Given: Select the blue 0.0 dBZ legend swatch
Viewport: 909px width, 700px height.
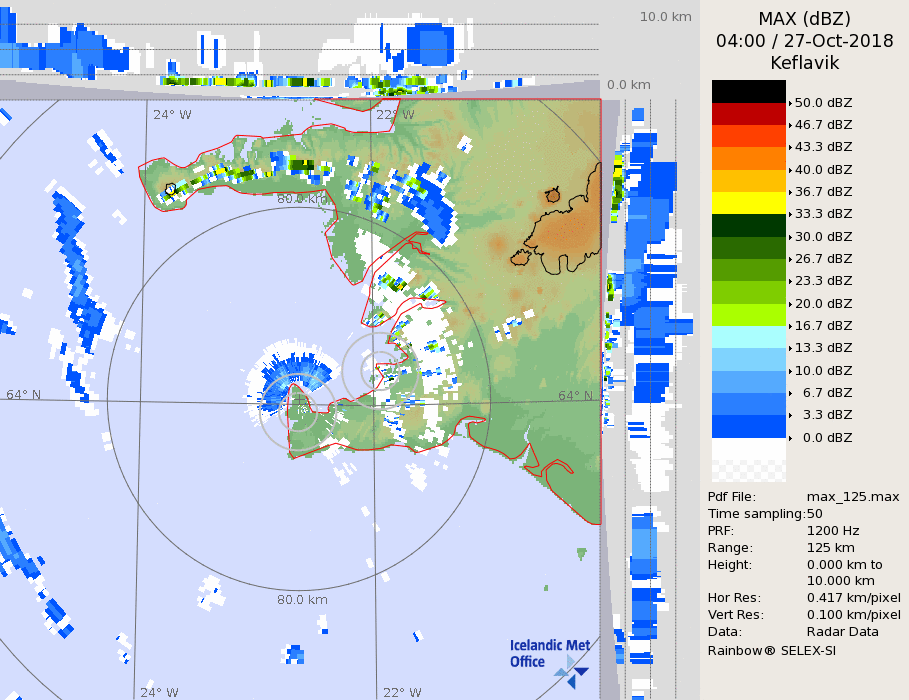Looking at the screenshot, I should [x=748, y=427].
